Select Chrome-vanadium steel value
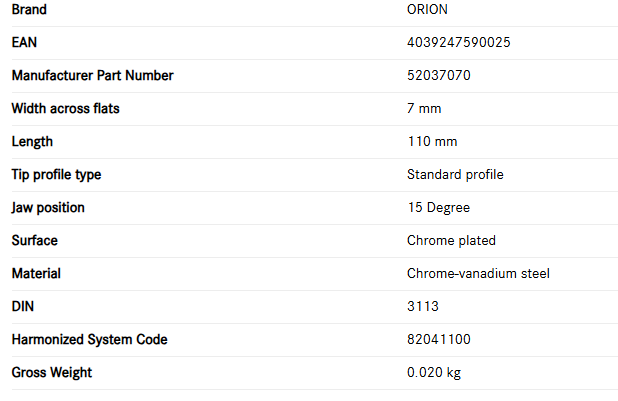The image size is (618, 401). (478, 274)
